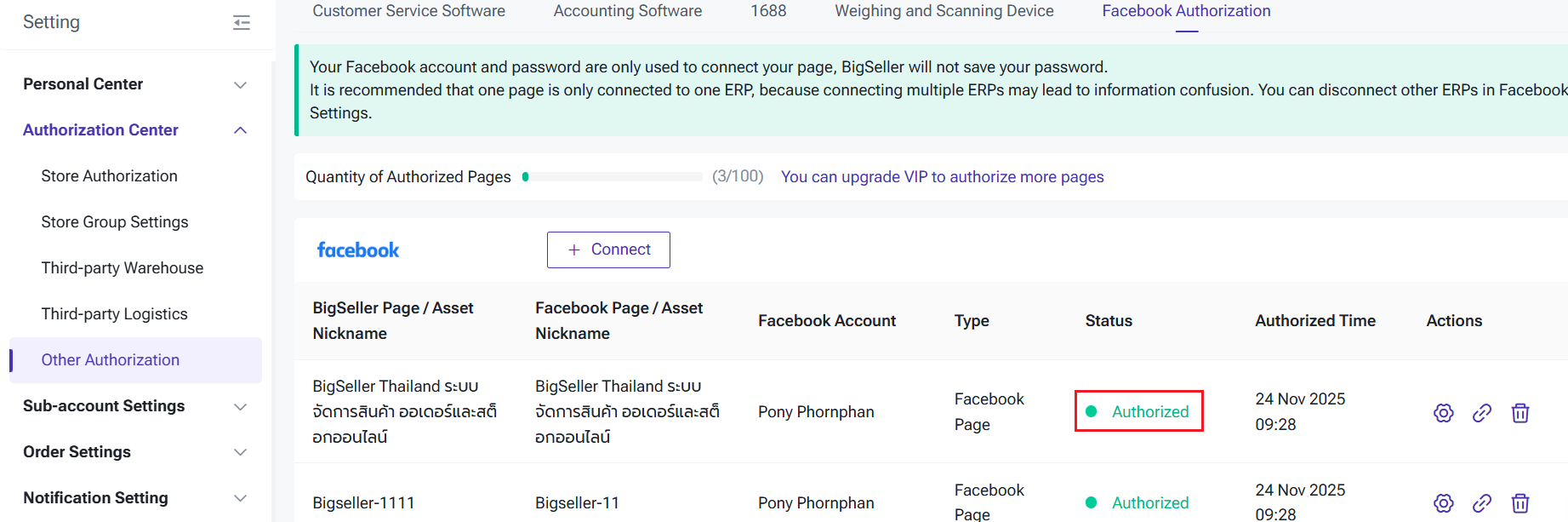Viewport: 1568px width, 522px height.
Task: Expand the Sub-account Settings section
Action: click(241, 407)
